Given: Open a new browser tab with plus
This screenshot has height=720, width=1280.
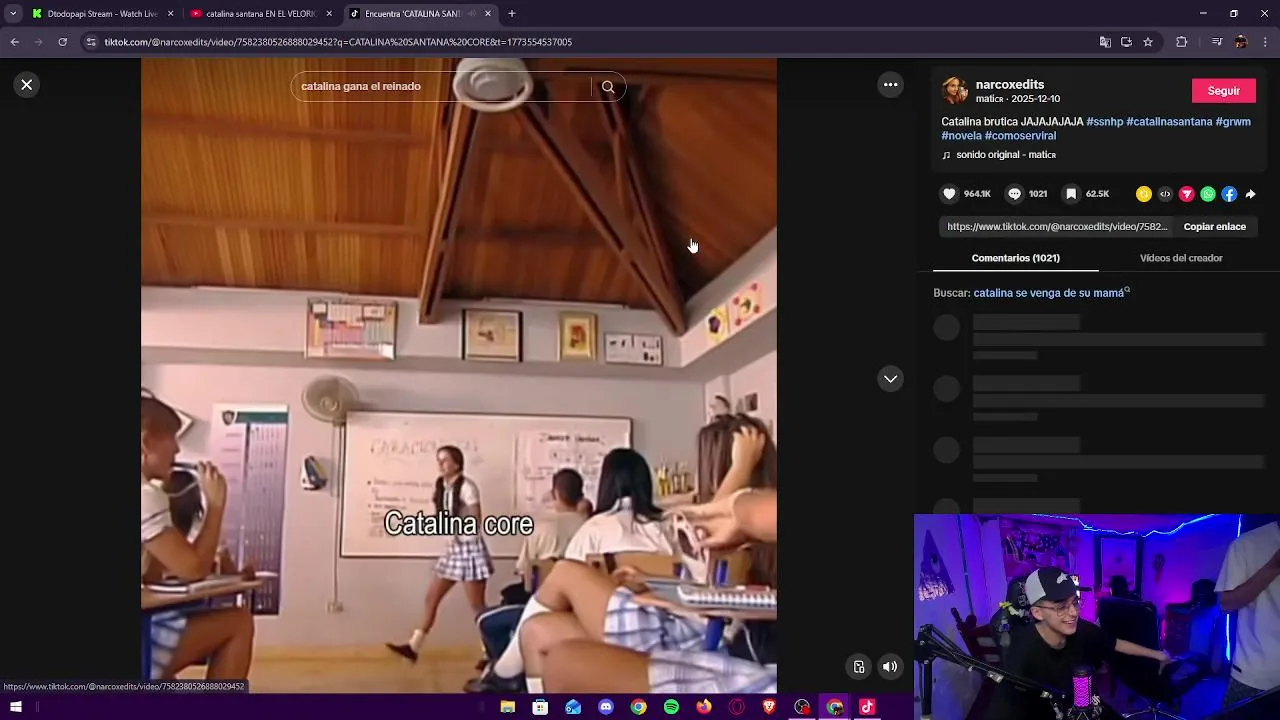Looking at the screenshot, I should (x=512, y=14).
